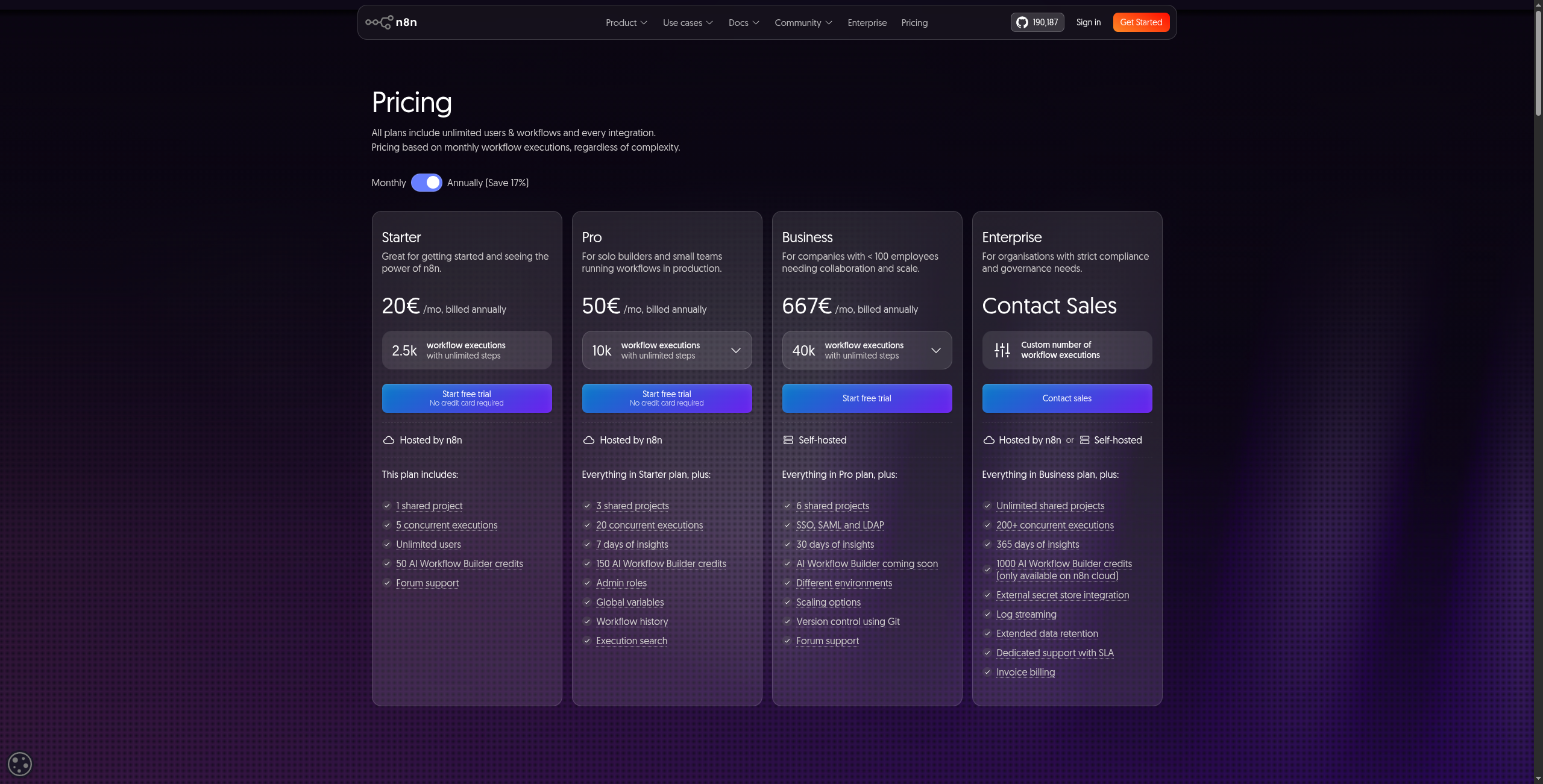Click the cloud icon beside Starter's Hosted by n8n
Image resolution: width=1543 pixels, height=784 pixels.
click(389, 441)
